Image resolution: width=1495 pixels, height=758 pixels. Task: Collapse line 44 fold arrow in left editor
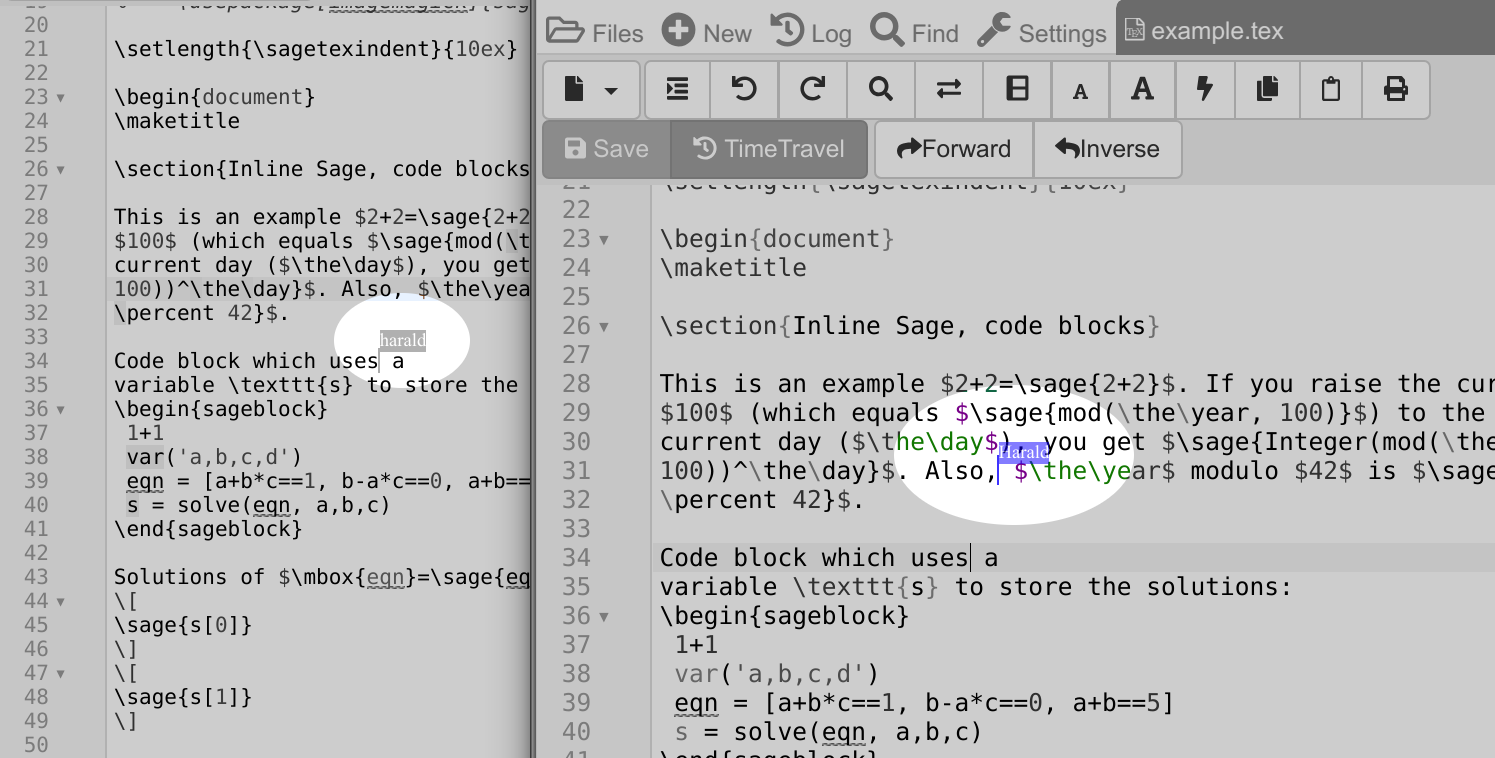click(x=60, y=602)
